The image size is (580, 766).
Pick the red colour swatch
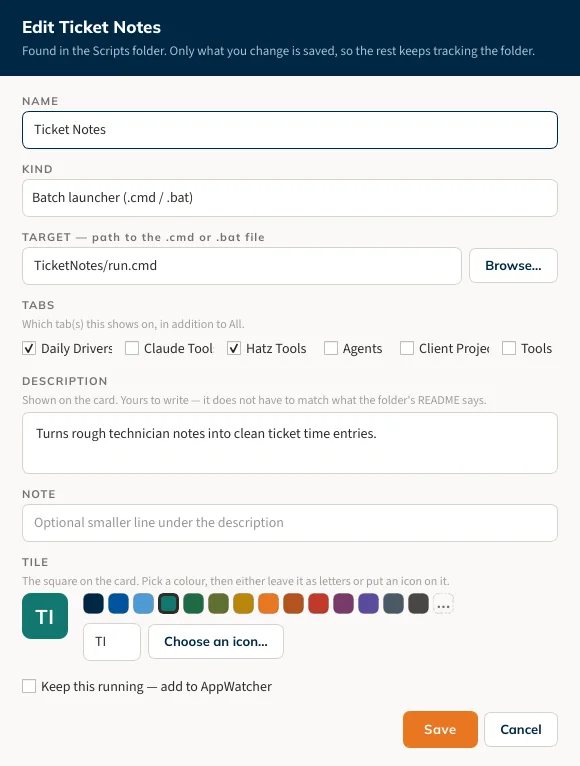tap(319, 604)
